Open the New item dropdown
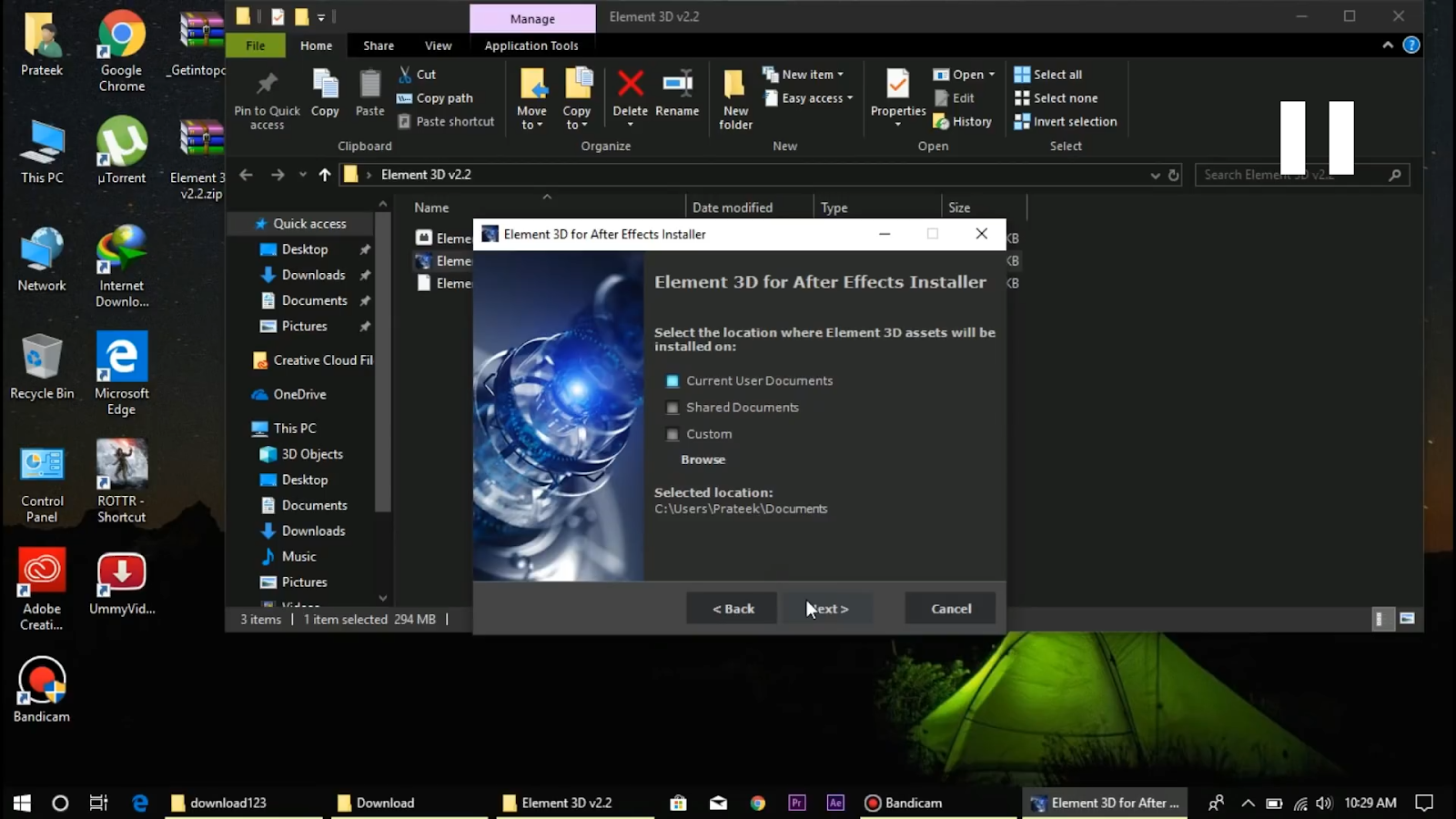The image size is (1456, 819). 804,75
